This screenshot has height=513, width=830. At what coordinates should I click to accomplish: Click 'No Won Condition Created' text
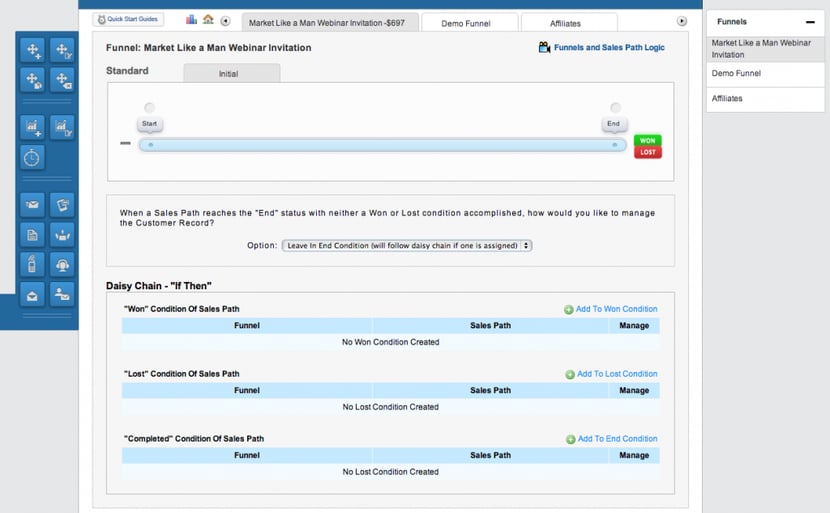pos(391,343)
